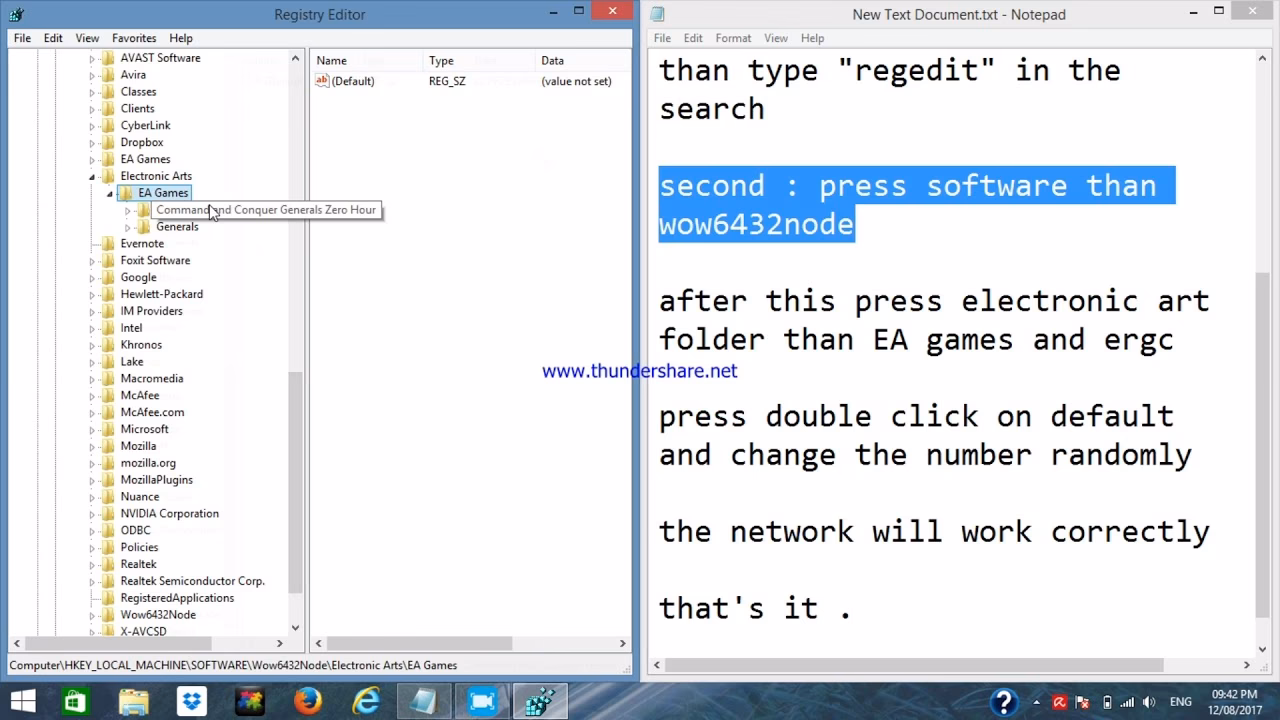Expand the Wow6432Node key

[92, 616]
